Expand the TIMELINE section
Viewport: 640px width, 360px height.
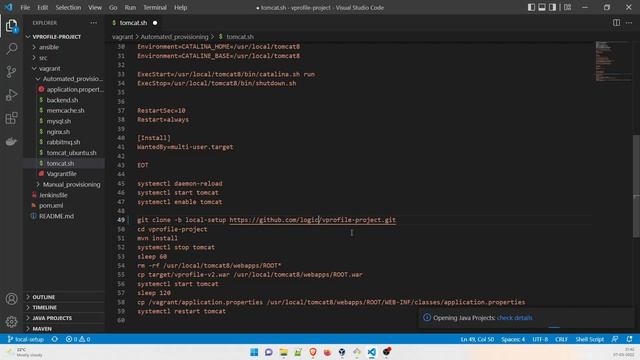pyautogui.click(x=44, y=307)
